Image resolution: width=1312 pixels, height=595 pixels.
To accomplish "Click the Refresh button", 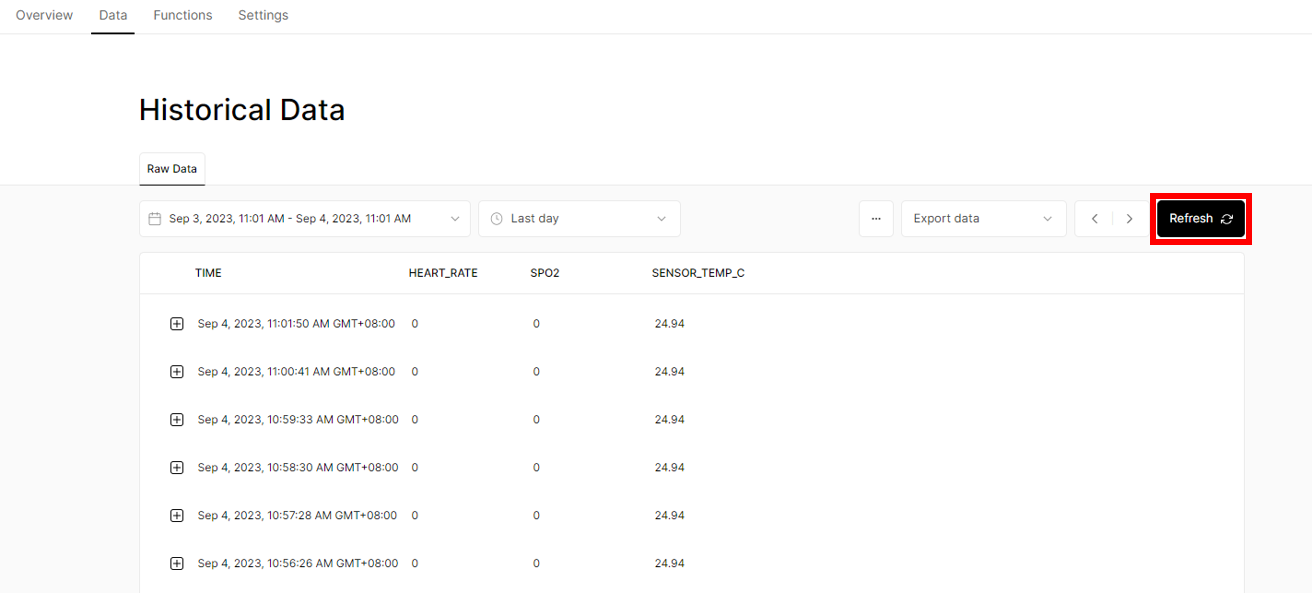I will coord(1201,218).
